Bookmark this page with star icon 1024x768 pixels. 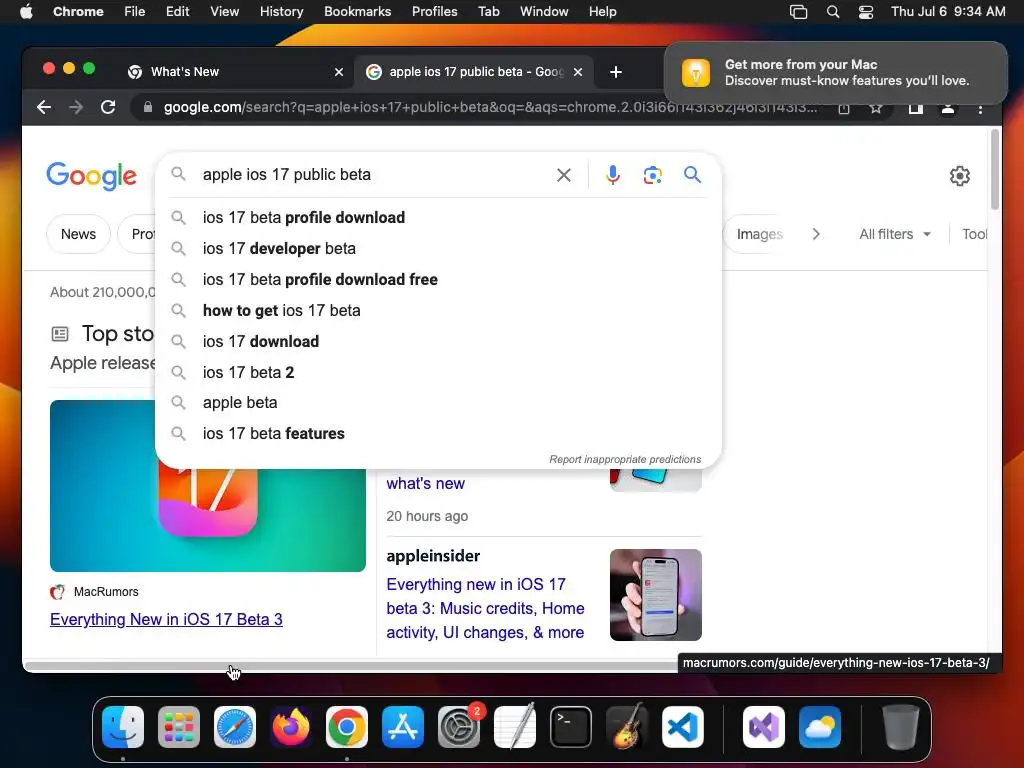click(x=876, y=108)
